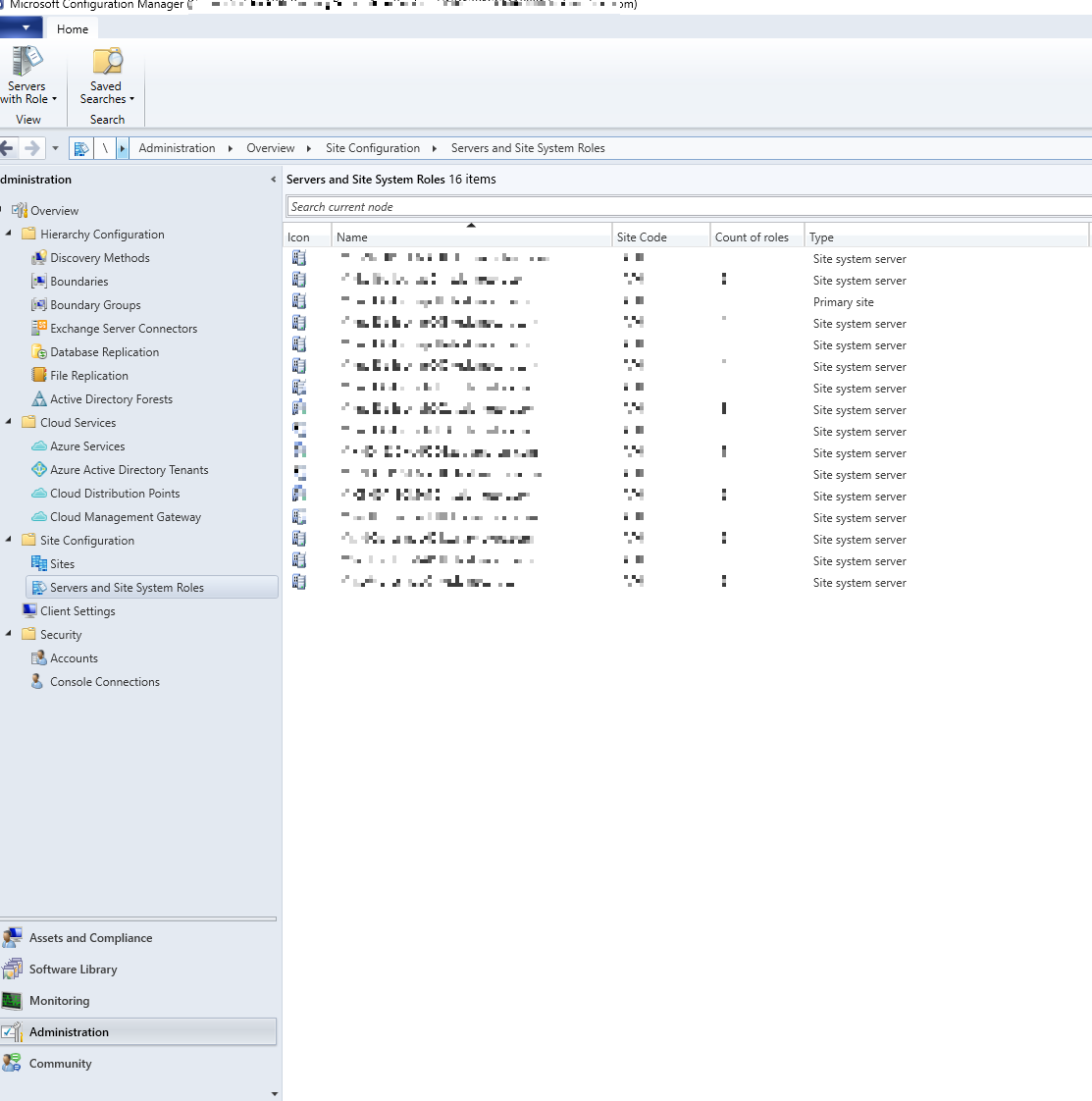The image size is (1092, 1101).
Task: Open the blue application menu dropdown
Action: pos(21,28)
